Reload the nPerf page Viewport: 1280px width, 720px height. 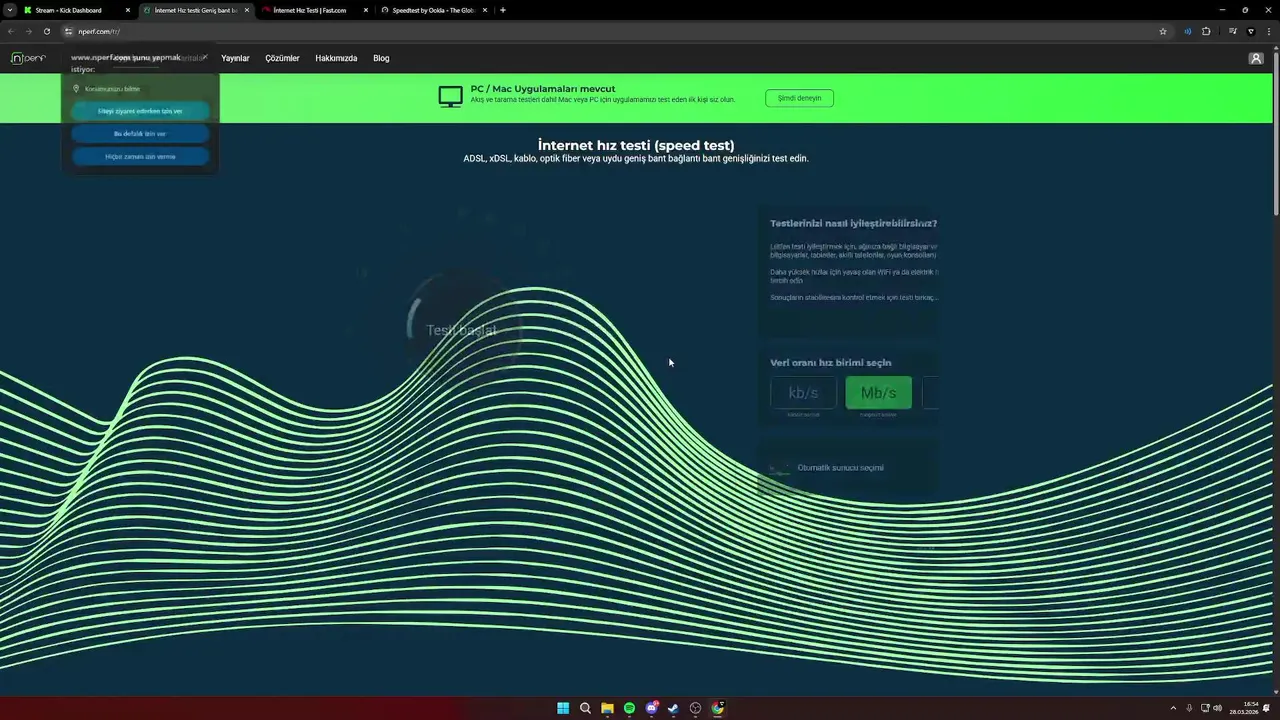[x=46, y=31]
